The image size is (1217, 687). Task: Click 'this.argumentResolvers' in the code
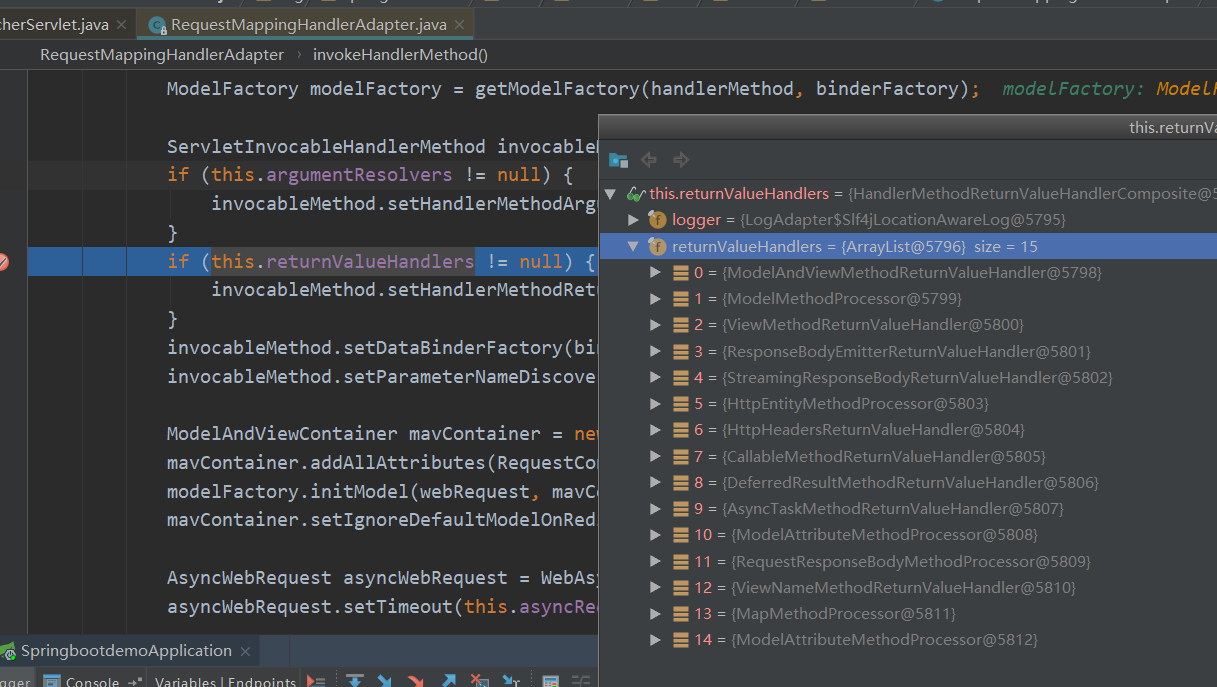coord(332,175)
